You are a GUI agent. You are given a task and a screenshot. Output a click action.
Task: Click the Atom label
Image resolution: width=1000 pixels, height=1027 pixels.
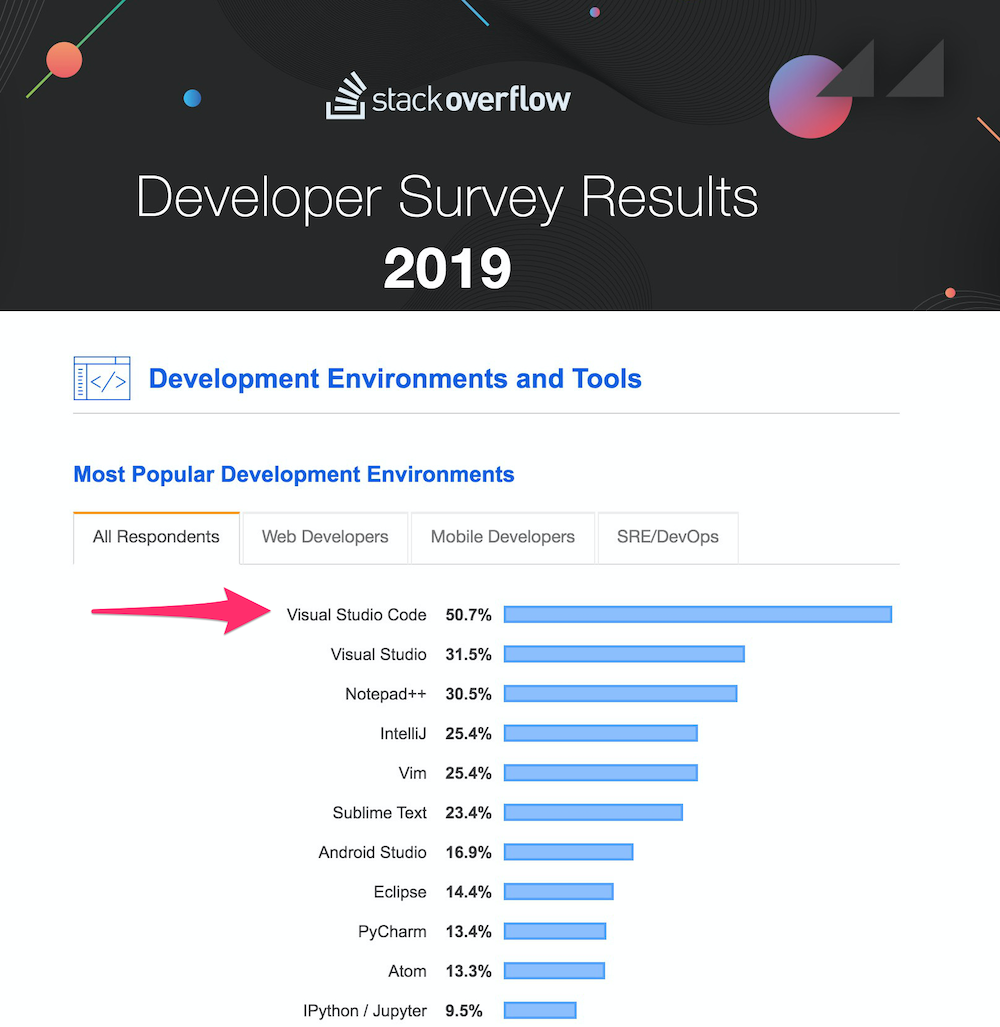click(407, 971)
